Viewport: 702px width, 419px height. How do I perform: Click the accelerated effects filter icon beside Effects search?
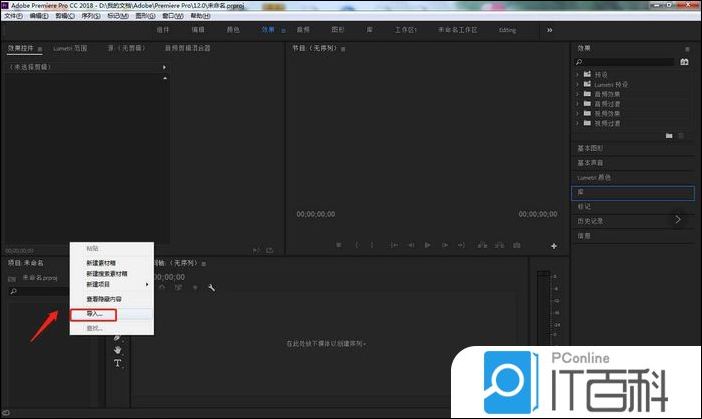pos(684,62)
